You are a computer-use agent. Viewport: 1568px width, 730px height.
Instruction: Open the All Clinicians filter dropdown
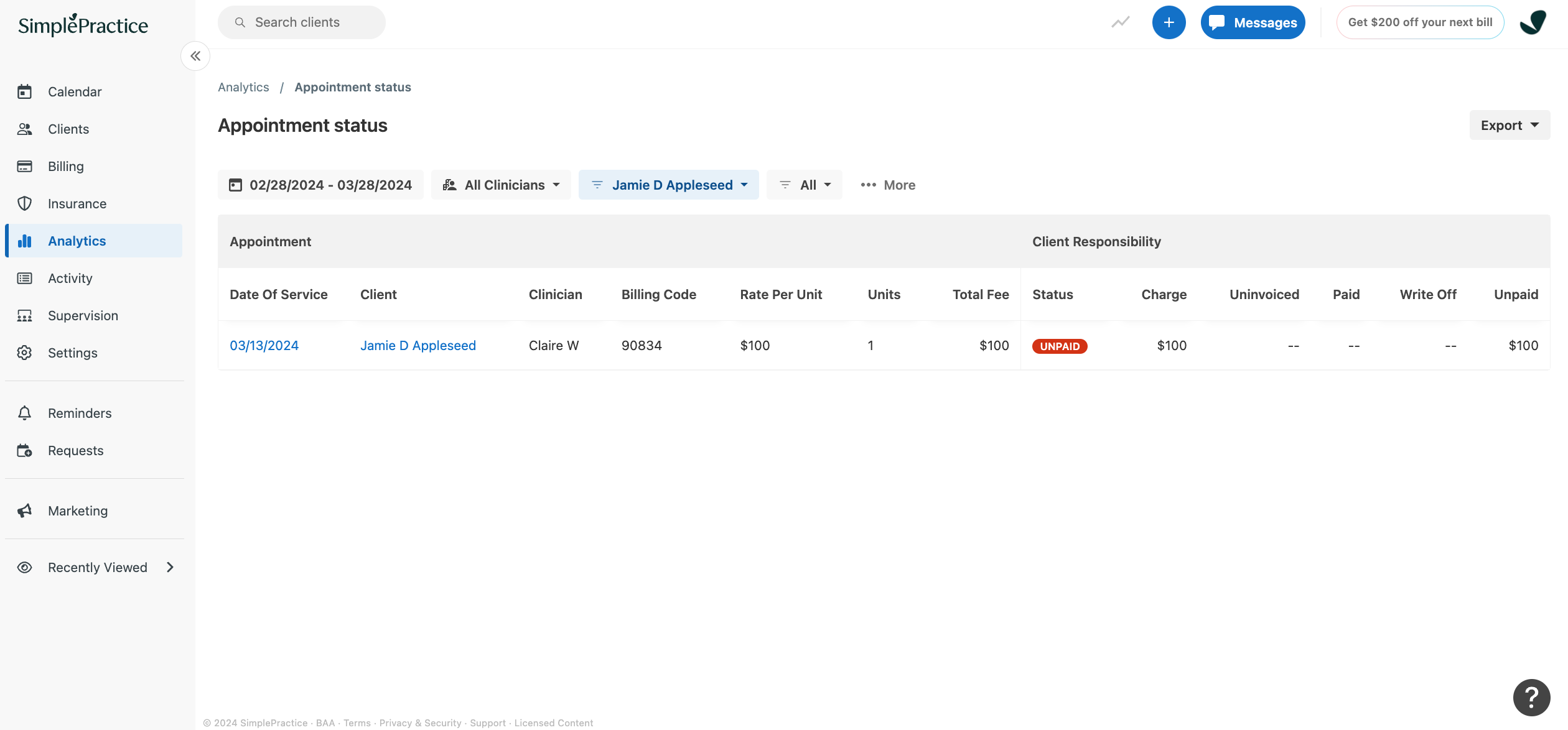pyautogui.click(x=501, y=185)
